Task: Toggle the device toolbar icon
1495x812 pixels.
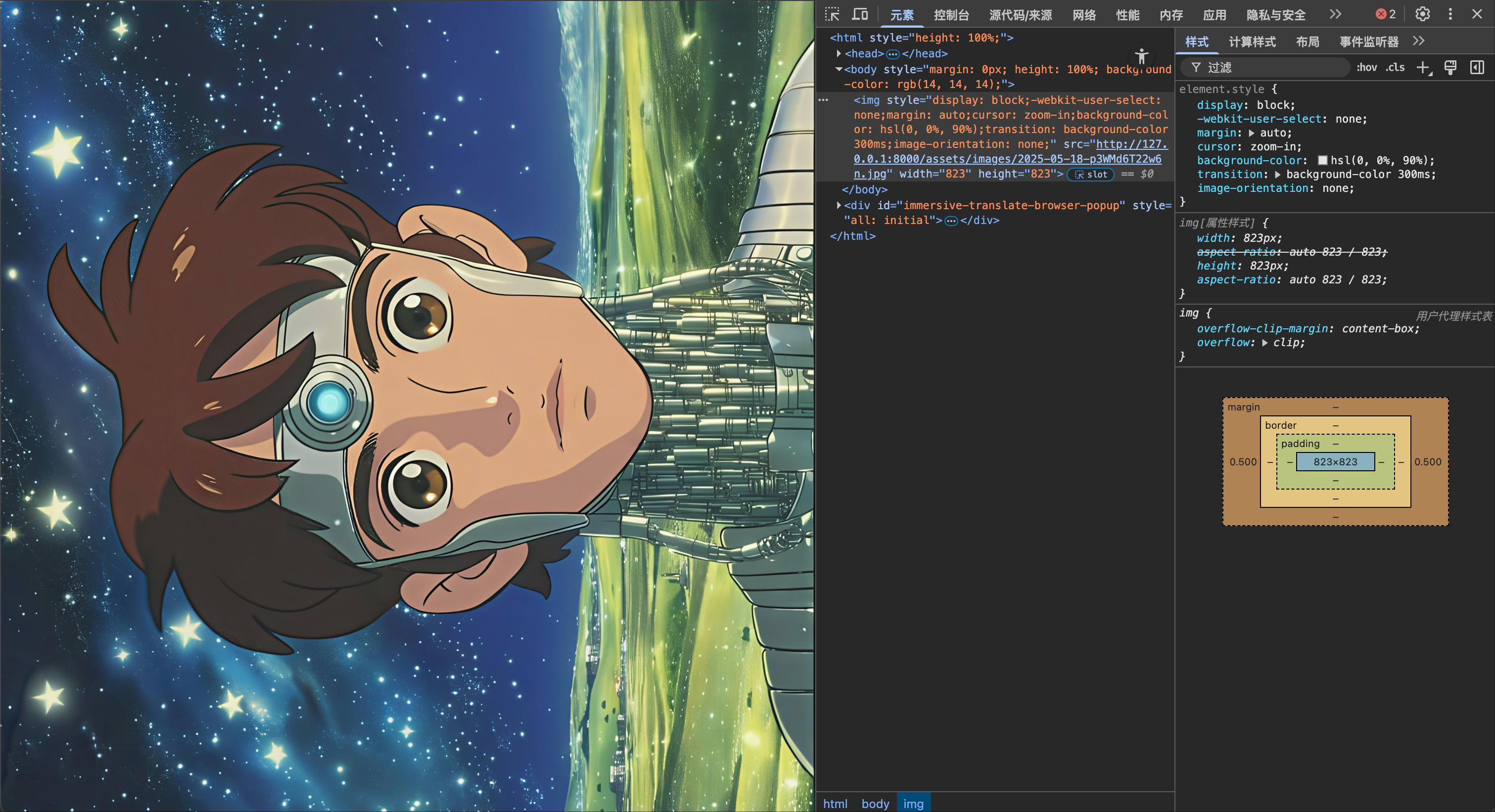Action: click(x=860, y=14)
